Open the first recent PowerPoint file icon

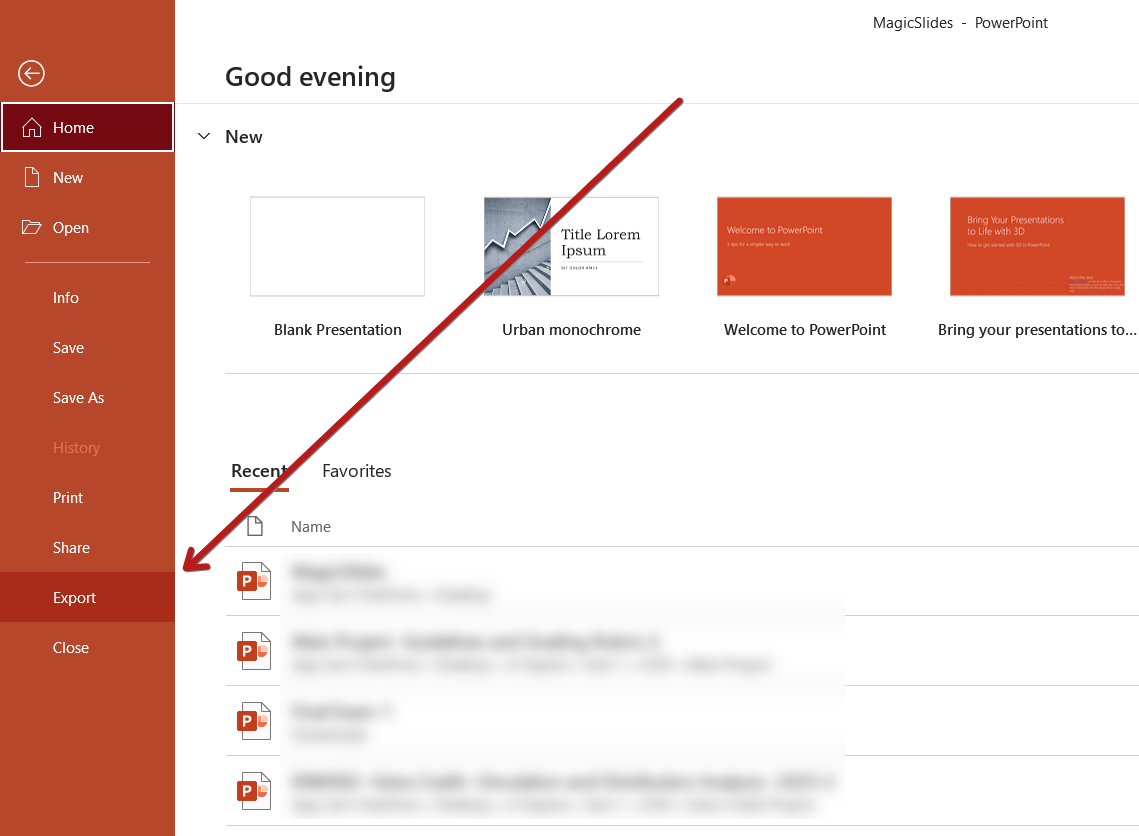(254, 581)
